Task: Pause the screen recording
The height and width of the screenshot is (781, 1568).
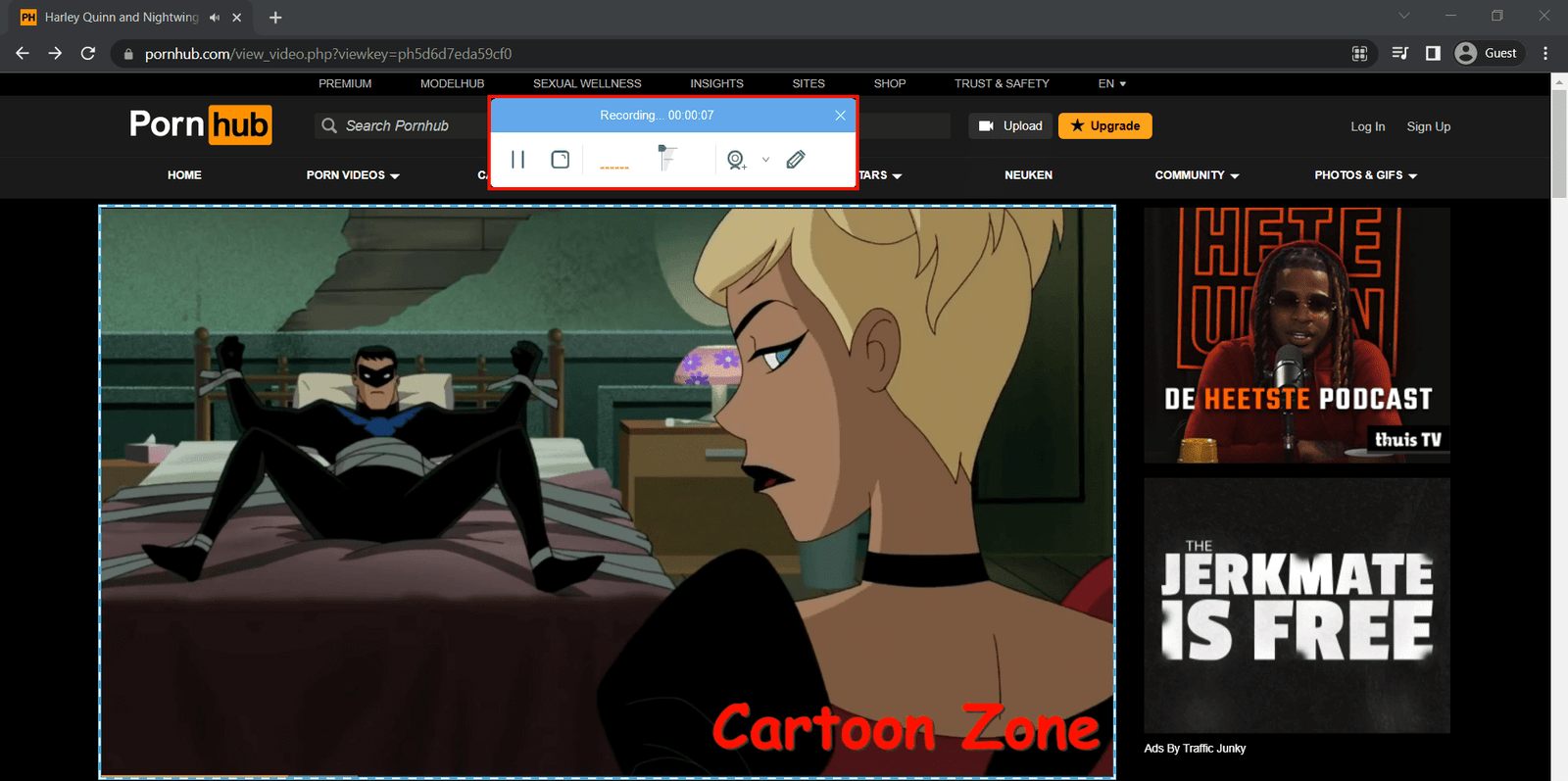Action: (x=518, y=159)
